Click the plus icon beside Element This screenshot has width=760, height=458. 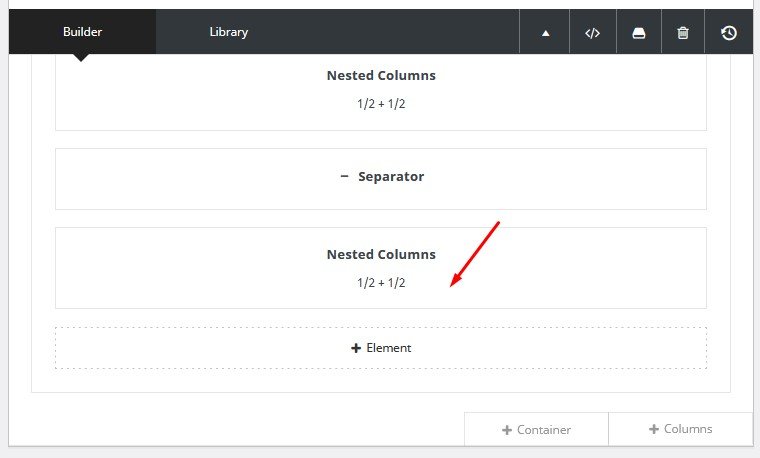pos(356,348)
